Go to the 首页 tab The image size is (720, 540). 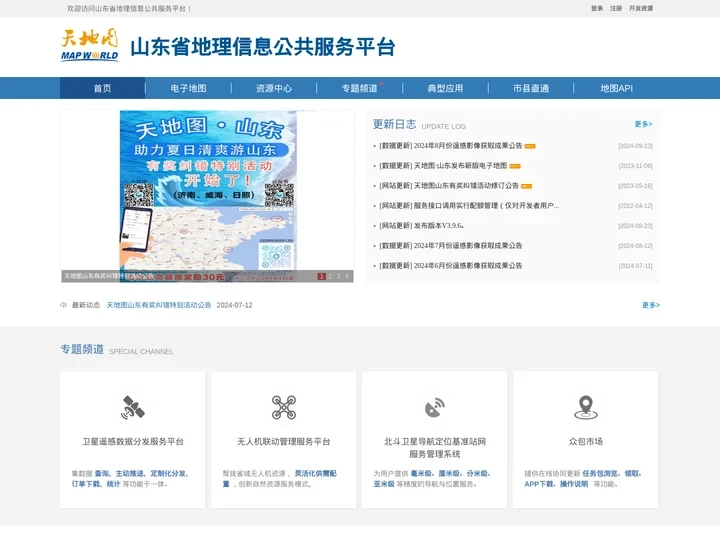[102, 88]
